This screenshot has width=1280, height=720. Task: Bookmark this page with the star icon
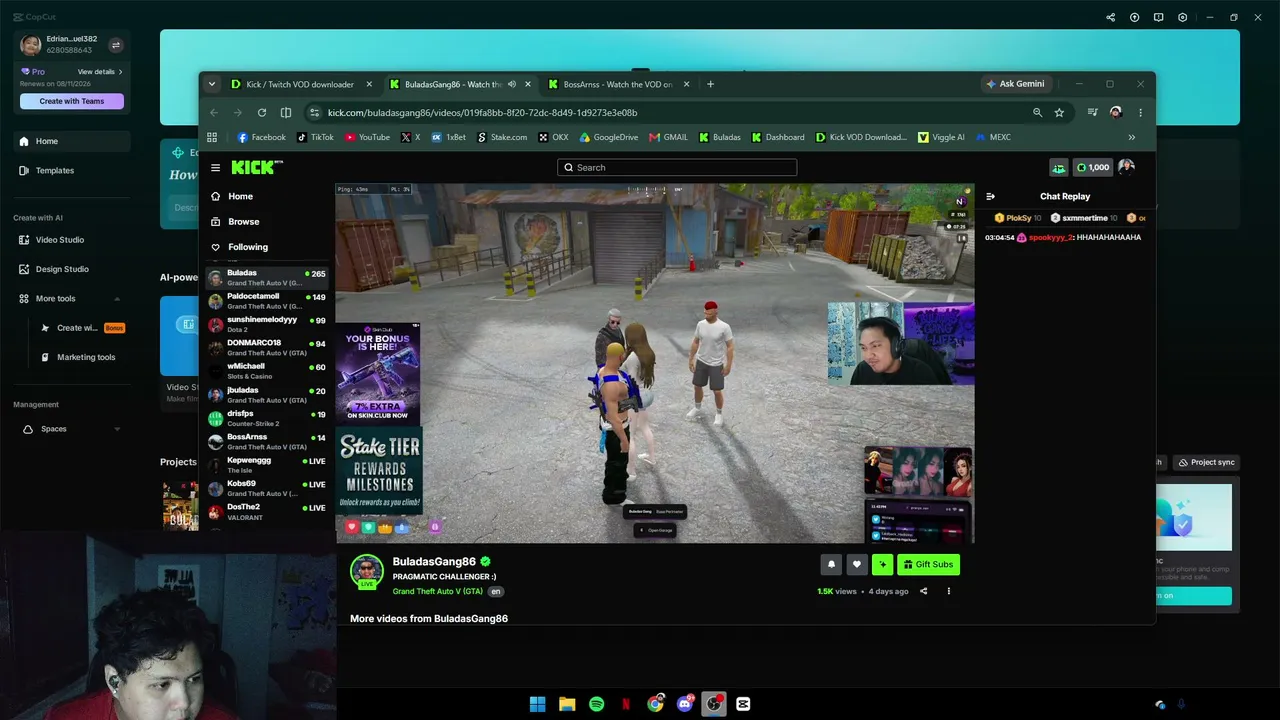point(1059,112)
